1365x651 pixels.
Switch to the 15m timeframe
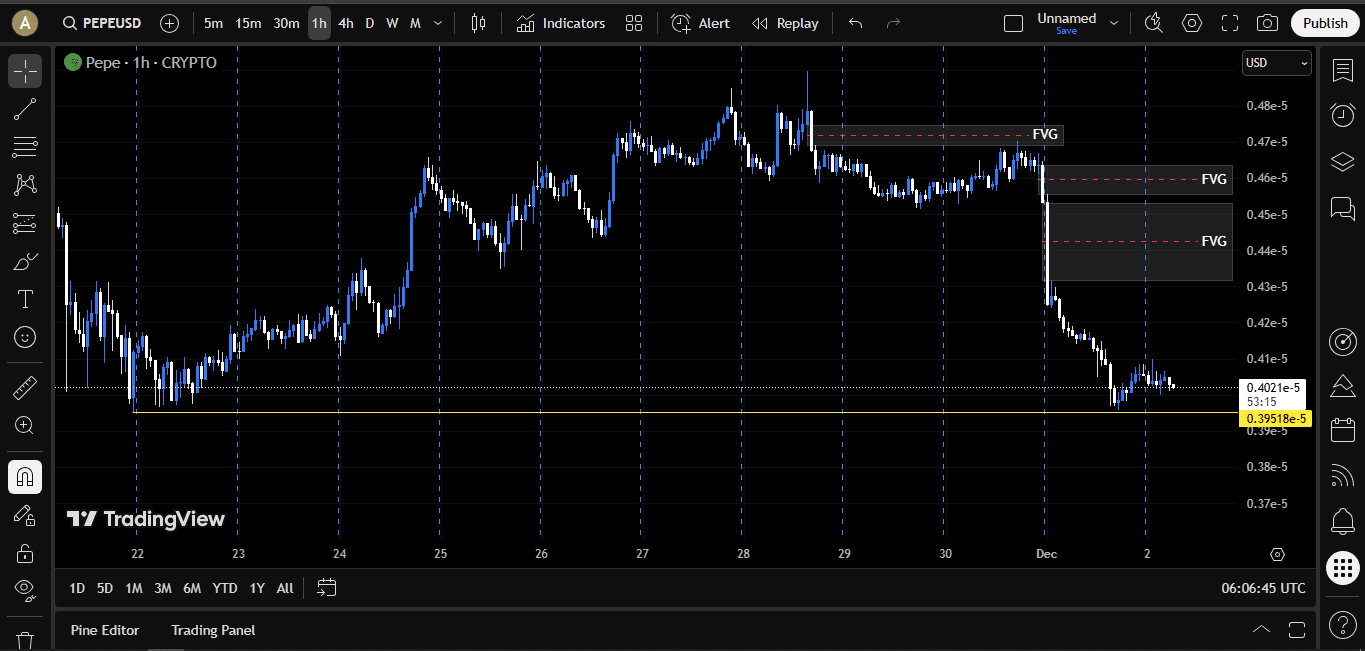click(x=248, y=23)
